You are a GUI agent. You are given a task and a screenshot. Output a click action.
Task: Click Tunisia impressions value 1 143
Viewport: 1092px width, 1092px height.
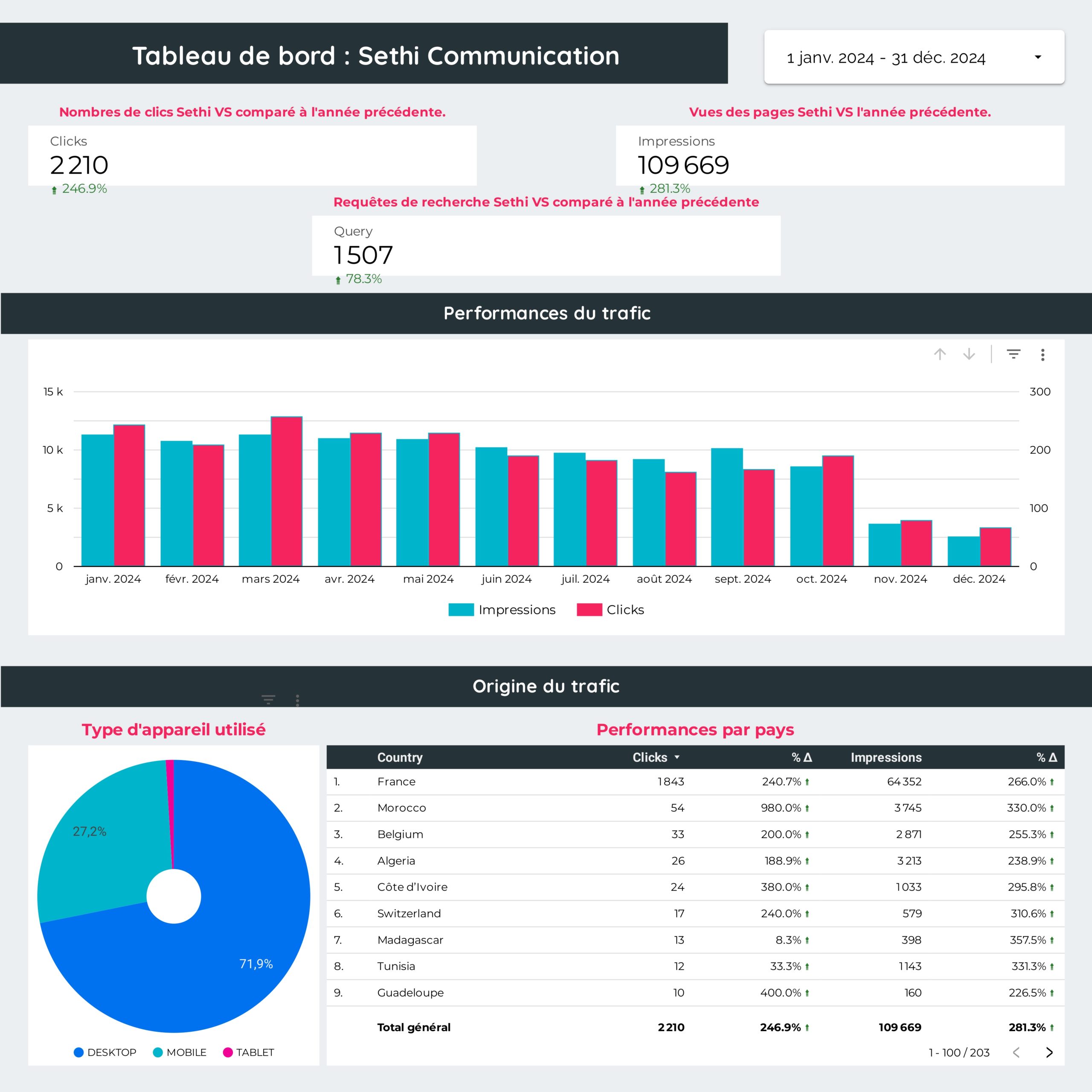[x=910, y=966]
